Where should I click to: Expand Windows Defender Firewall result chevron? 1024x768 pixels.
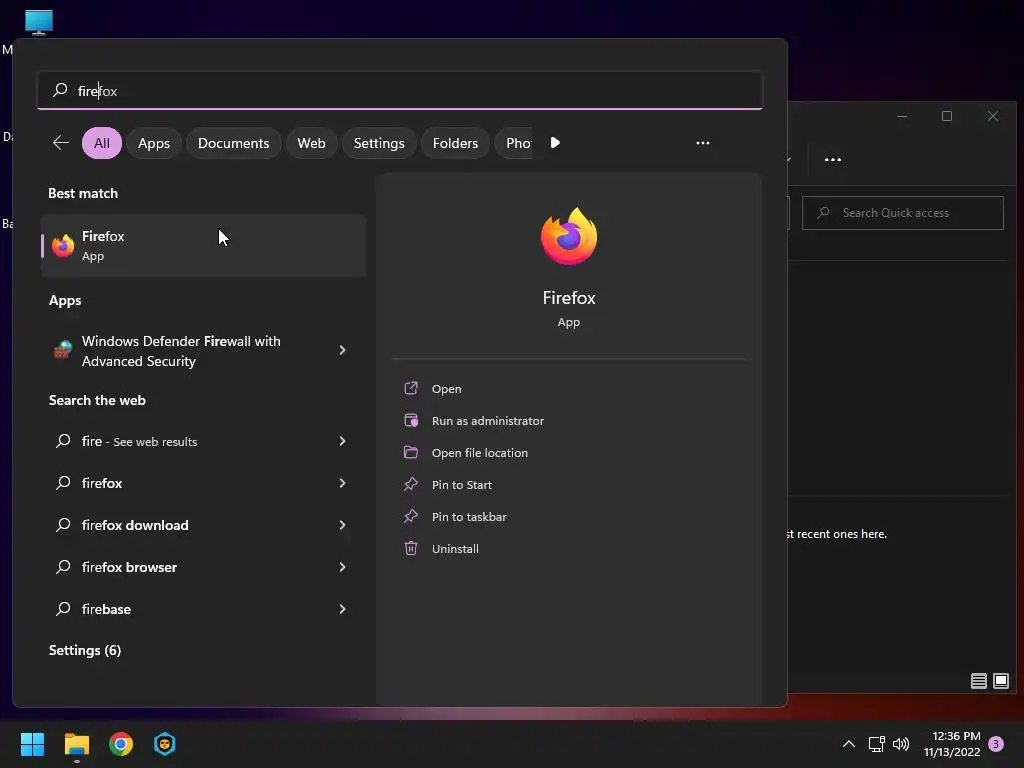point(342,350)
